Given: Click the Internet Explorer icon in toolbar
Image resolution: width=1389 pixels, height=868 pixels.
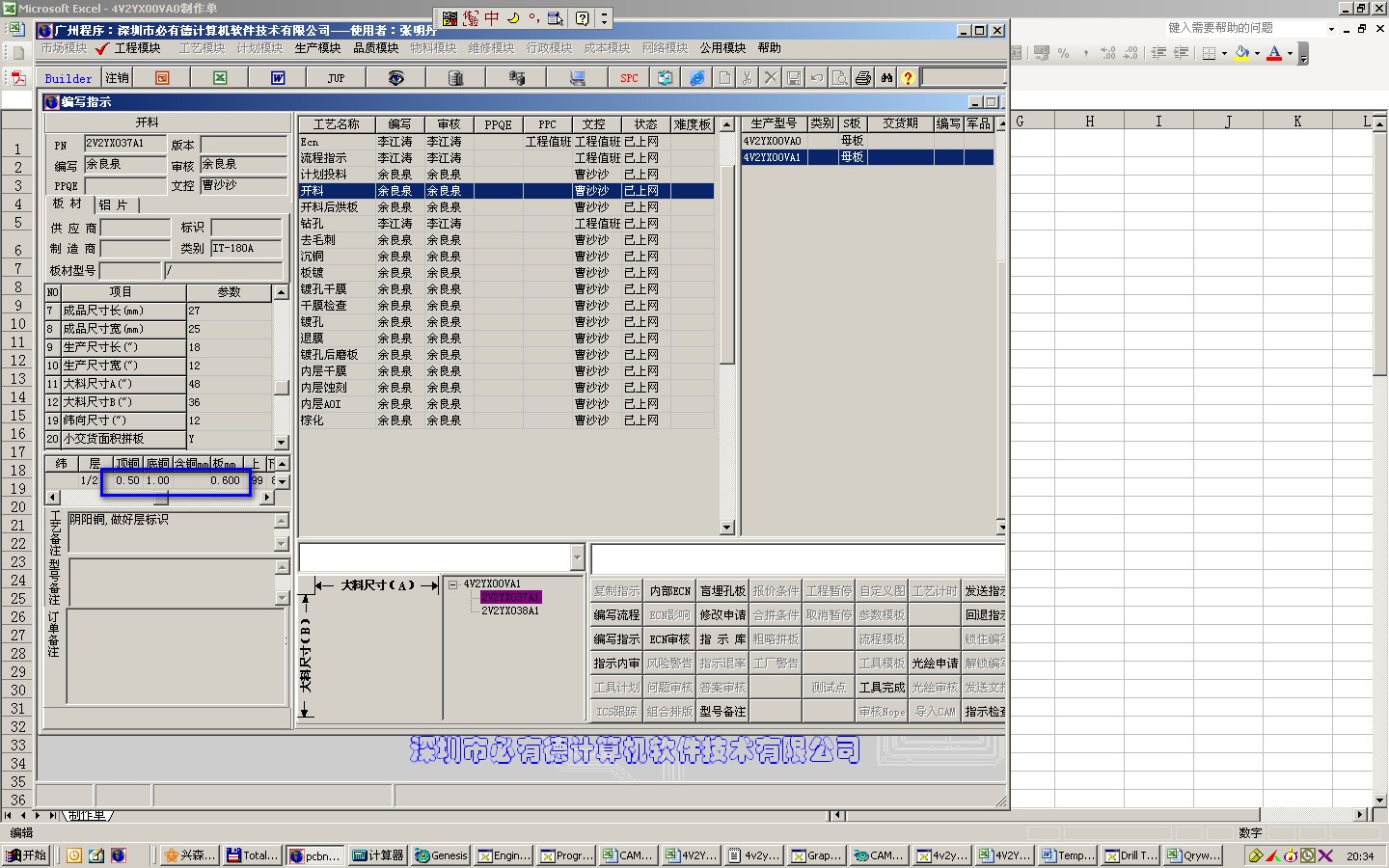Looking at the screenshot, I should pyautogui.click(x=696, y=78).
